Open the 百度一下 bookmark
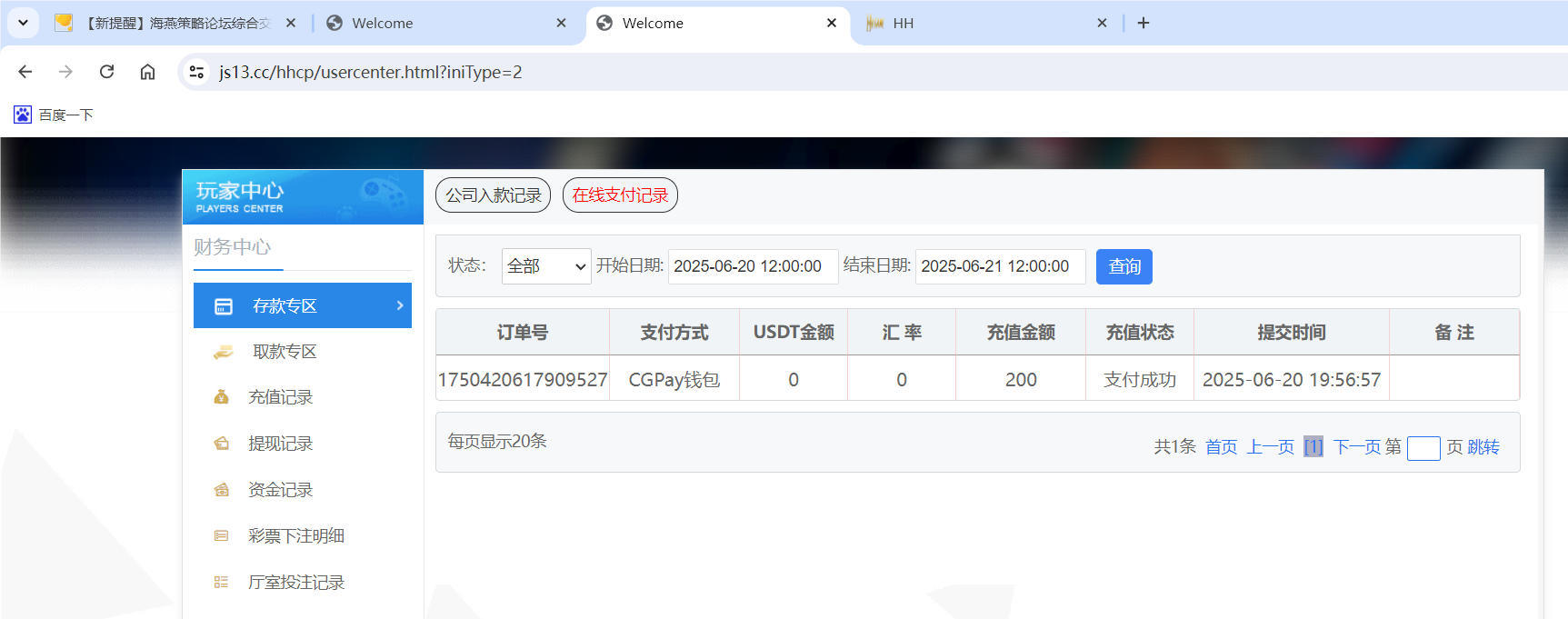 pyautogui.click(x=54, y=115)
